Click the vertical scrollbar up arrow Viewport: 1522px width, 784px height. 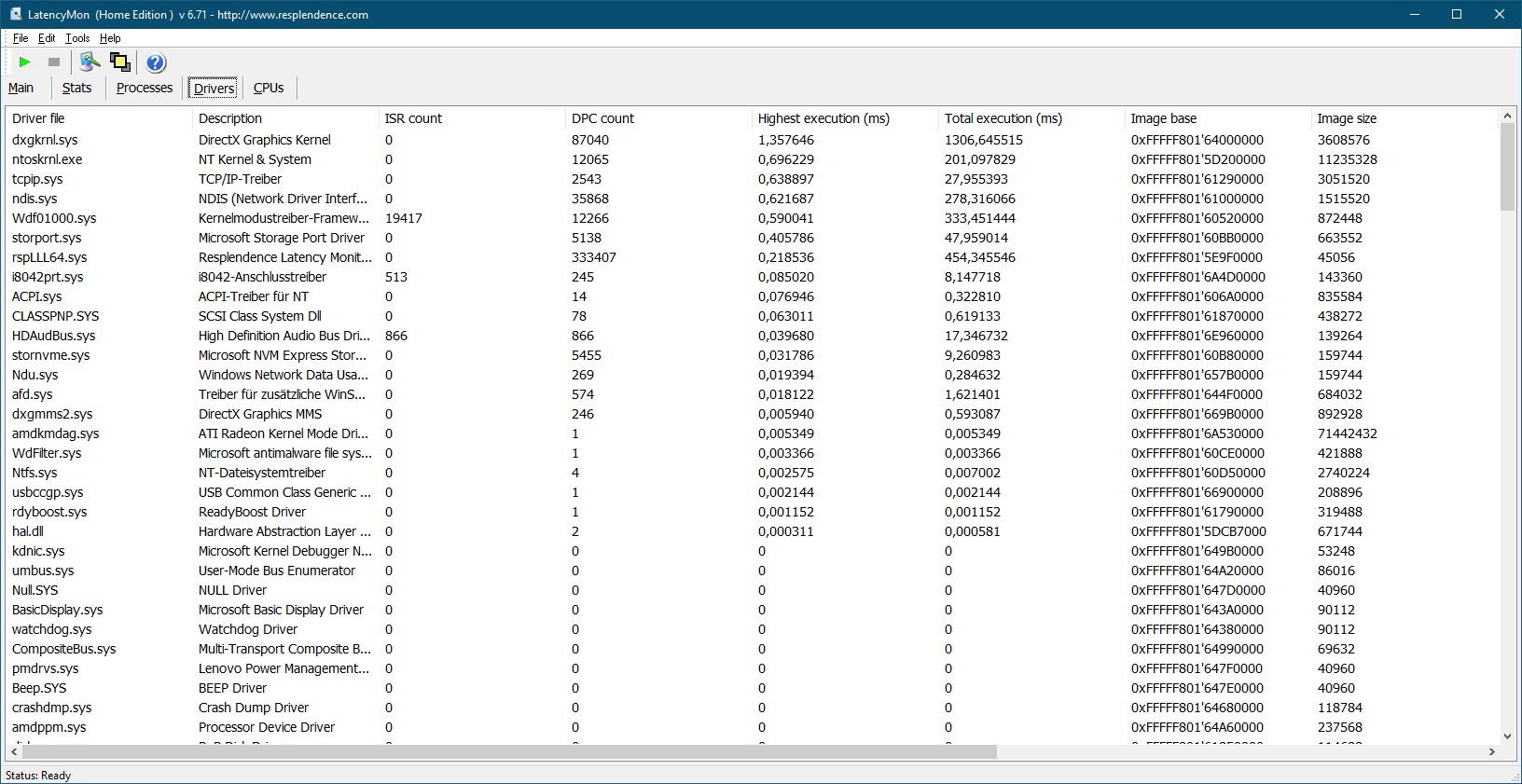click(1507, 117)
